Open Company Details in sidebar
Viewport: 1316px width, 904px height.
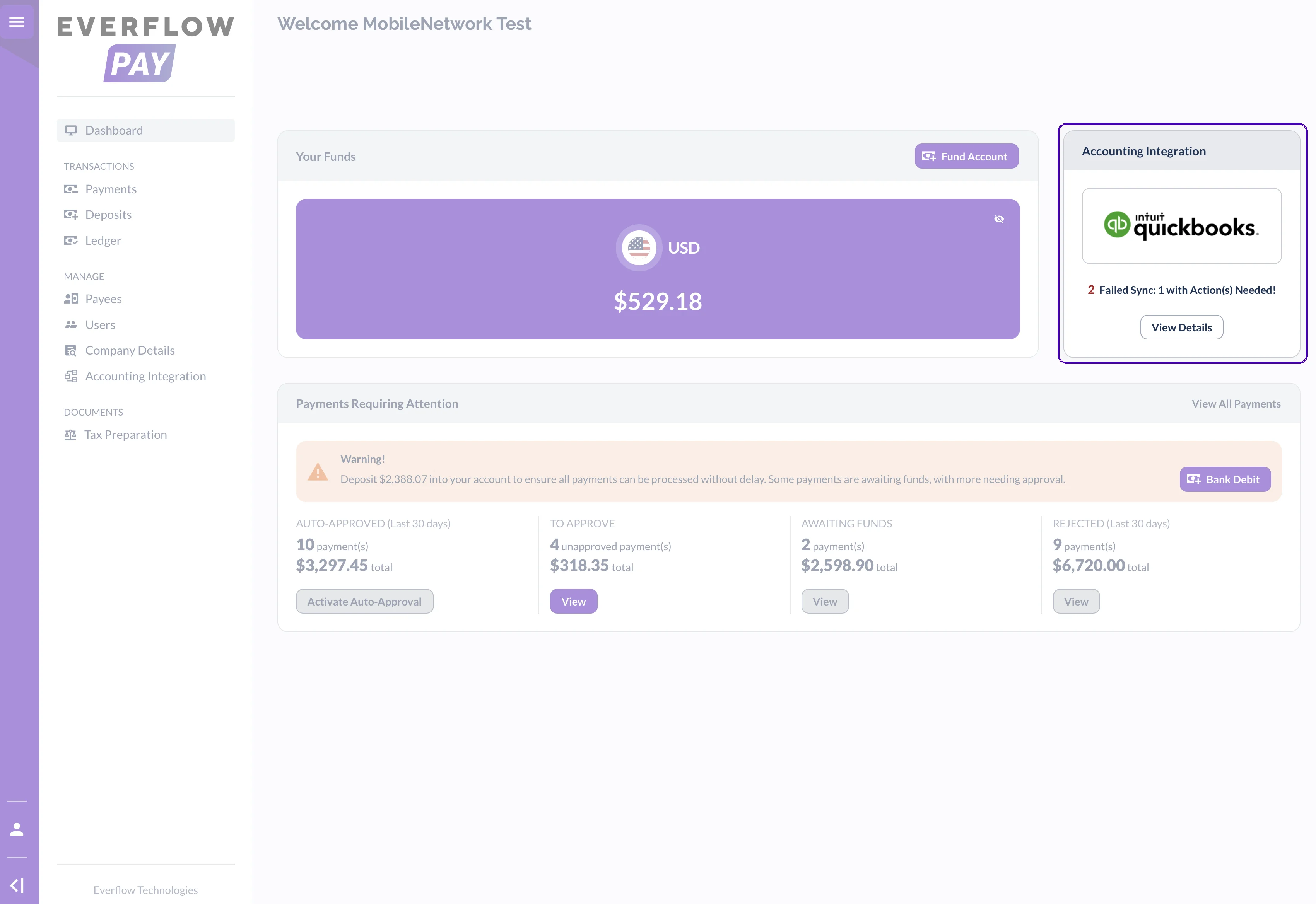(120, 351)
